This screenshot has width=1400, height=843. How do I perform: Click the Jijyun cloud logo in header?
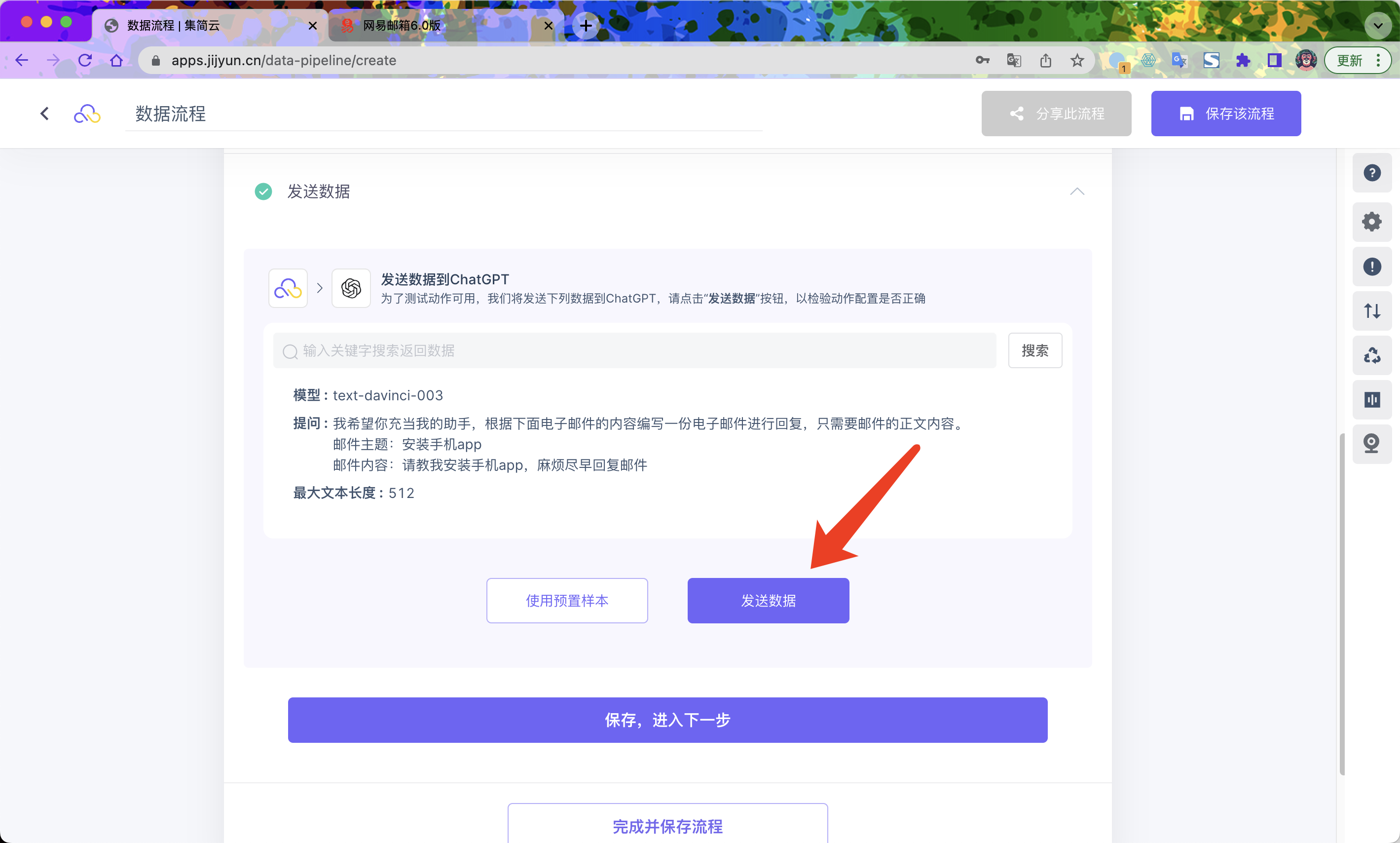(87, 114)
